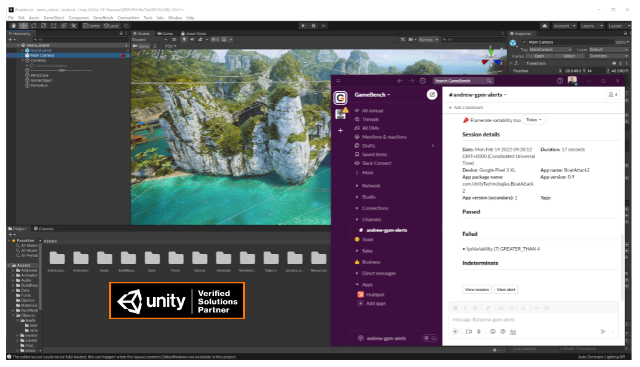Screen dimensions: 640x367
Task: Click the View alert button
Action: point(506,289)
